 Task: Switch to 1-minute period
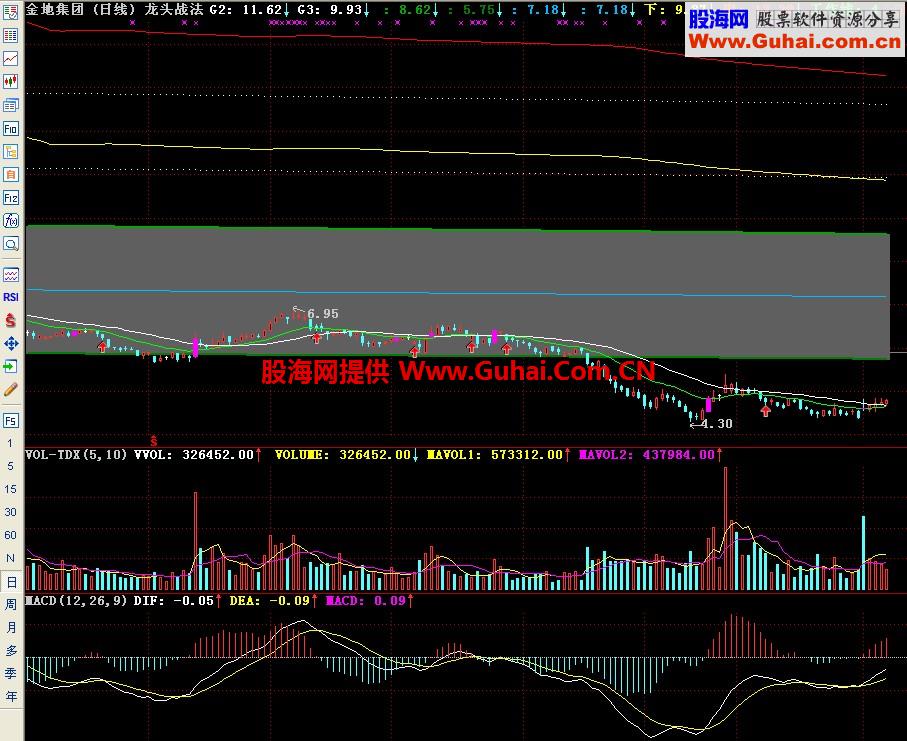click(x=10, y=443)
